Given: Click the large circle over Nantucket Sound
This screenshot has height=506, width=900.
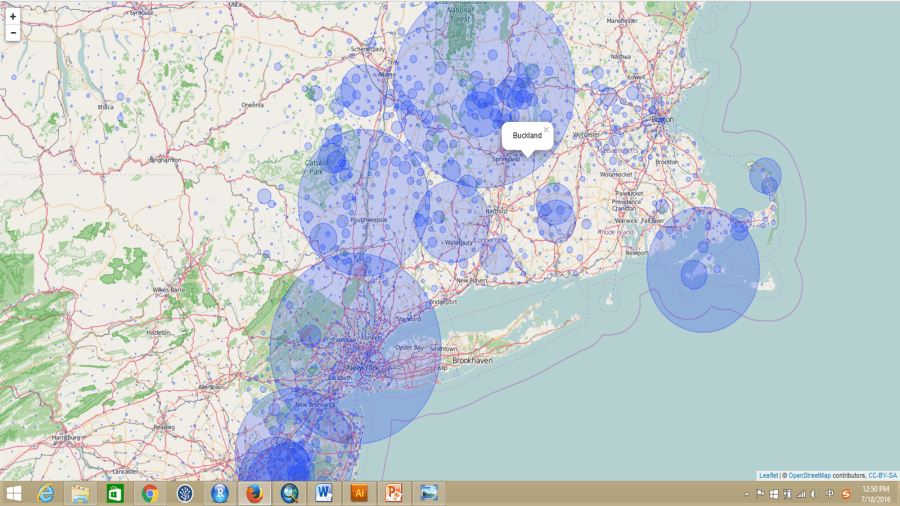Looking at the screenshot, I should (715, 285).
